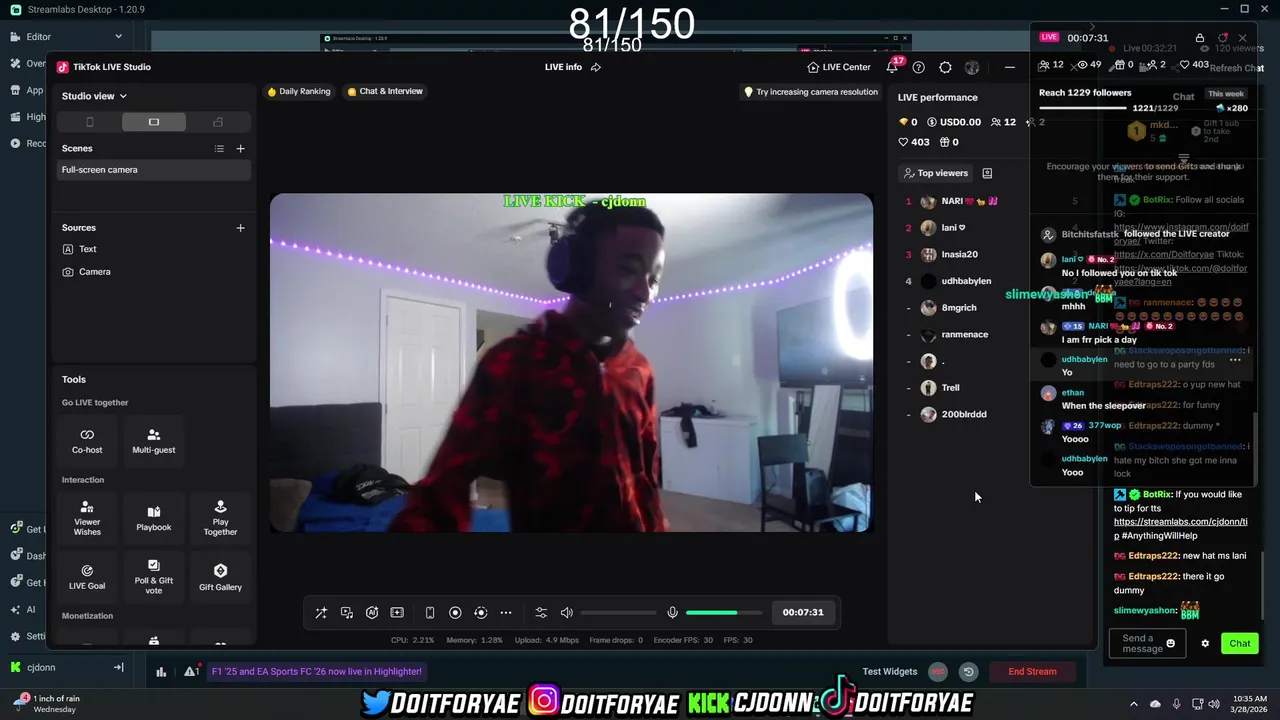1280x720 pixels.
Task: Start recording with the record button
Action: (x=455, y=613)
